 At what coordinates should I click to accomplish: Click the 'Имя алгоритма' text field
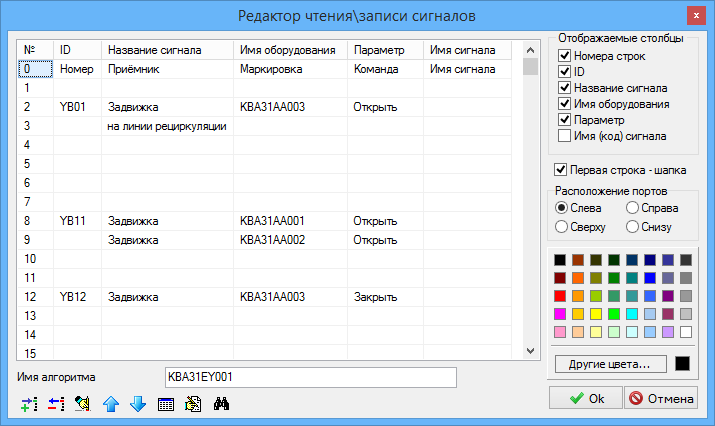[310, 377]
